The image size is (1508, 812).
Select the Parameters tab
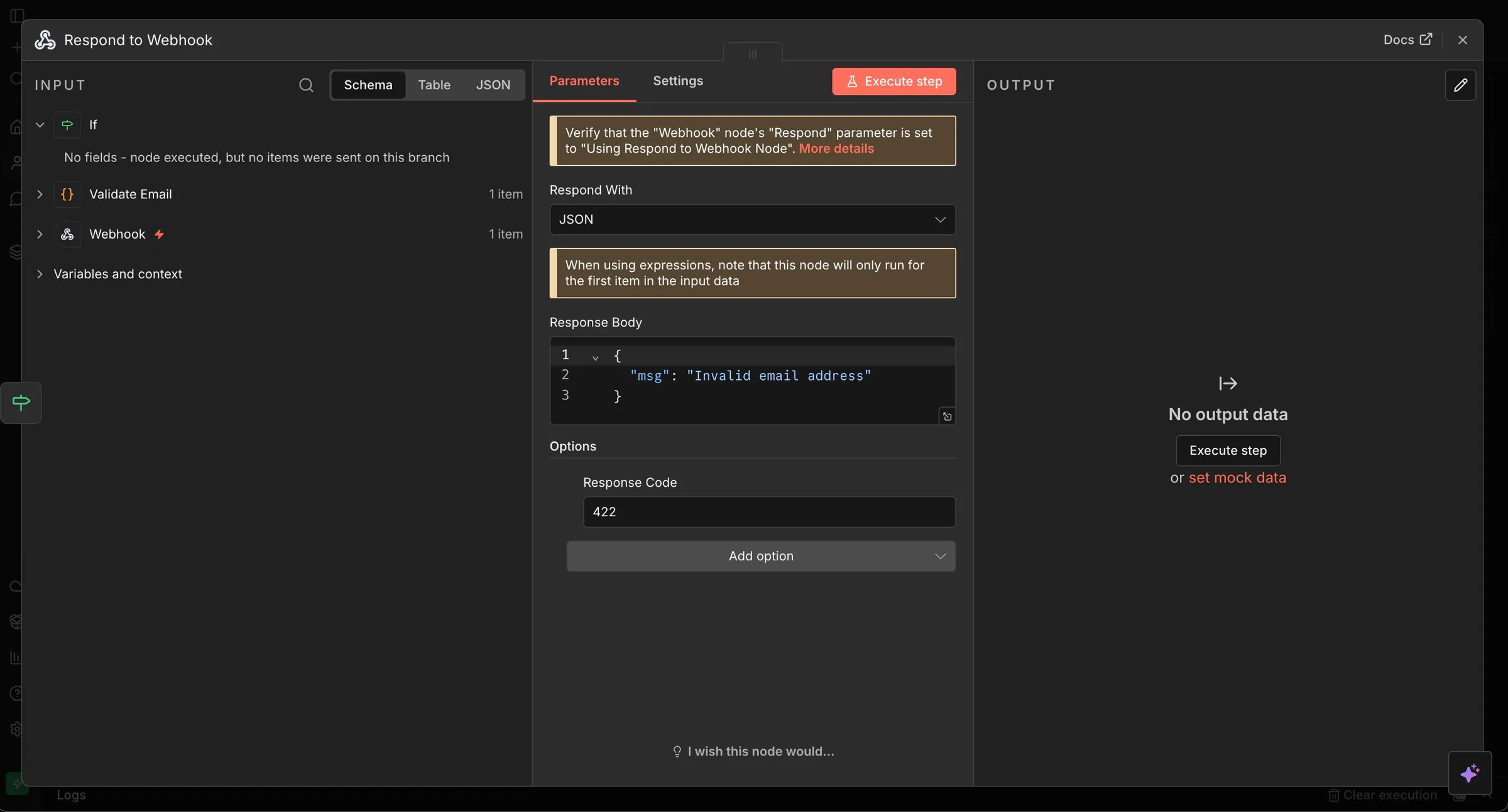(584, 81)
